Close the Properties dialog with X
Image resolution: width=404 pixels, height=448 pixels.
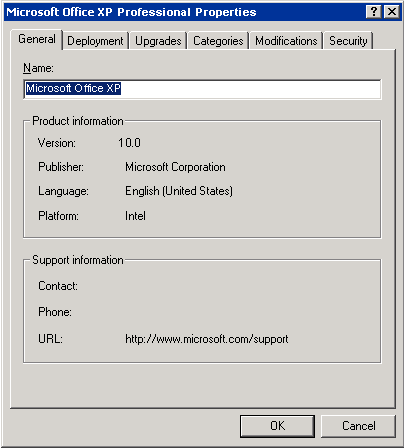pos(392,12)
